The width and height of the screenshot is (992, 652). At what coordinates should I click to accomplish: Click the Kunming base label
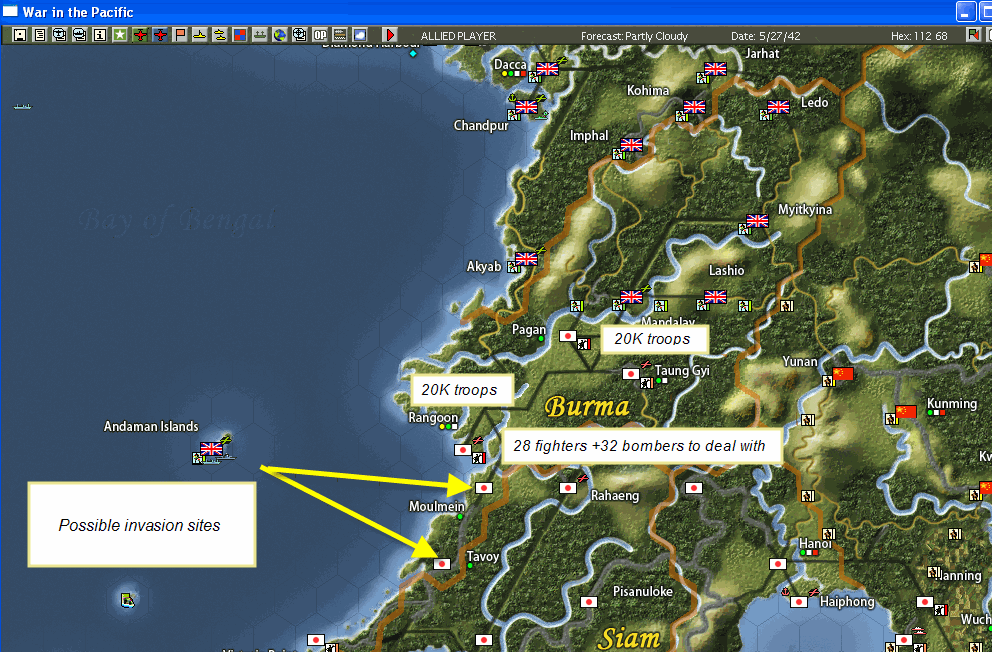pyautogui.click(x=952, y=403)
